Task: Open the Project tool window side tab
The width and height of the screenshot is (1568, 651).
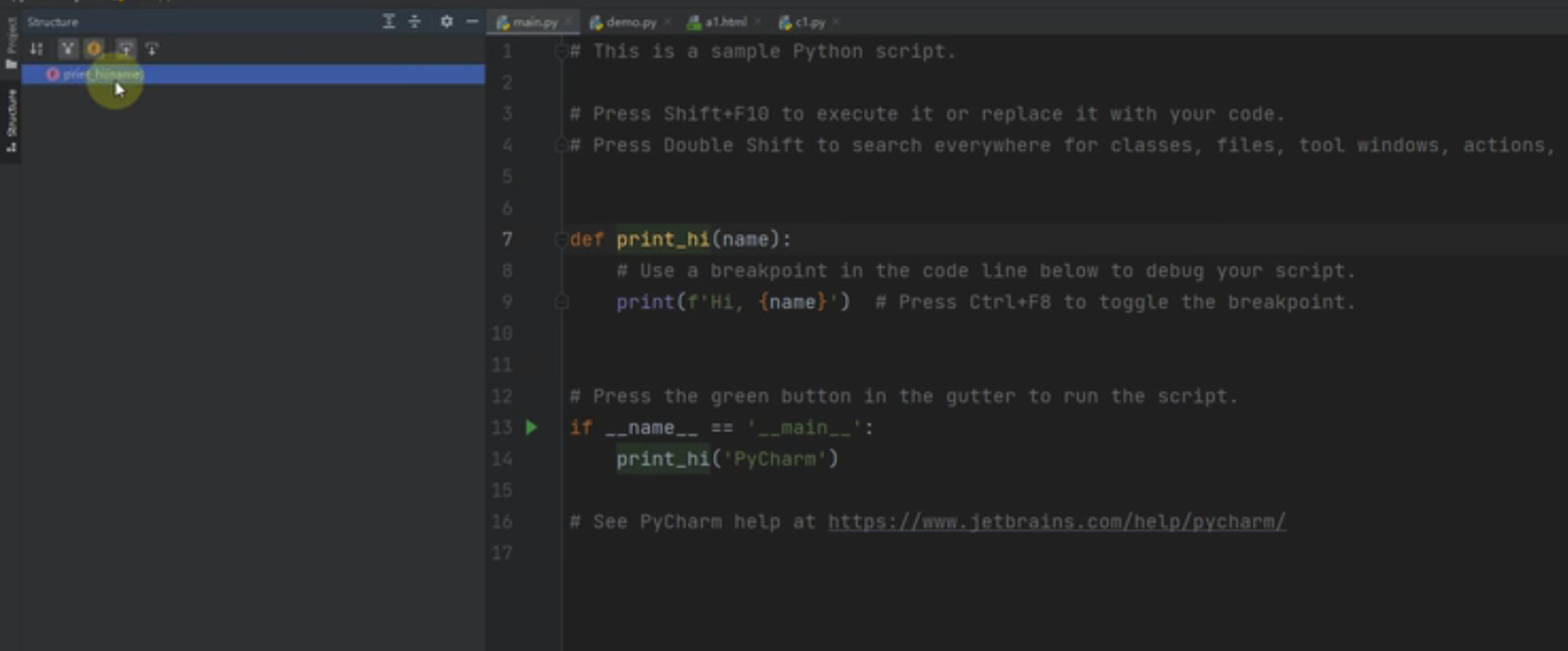Action: (x=11, y=43)
